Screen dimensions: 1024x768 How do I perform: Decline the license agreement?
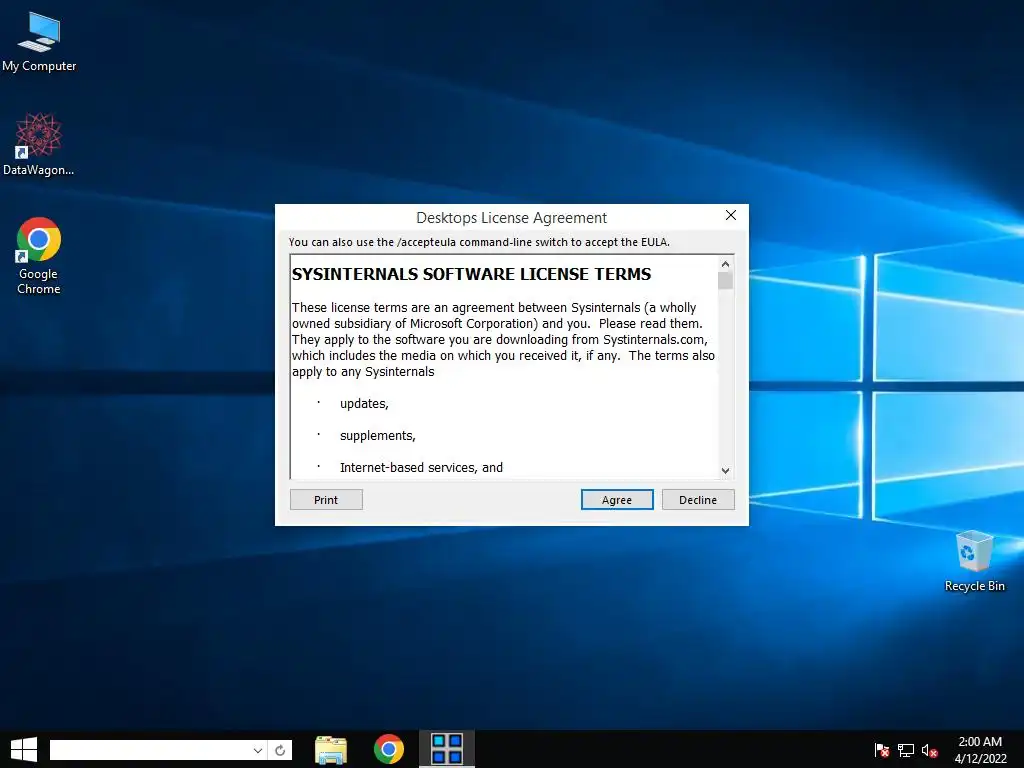697,500
